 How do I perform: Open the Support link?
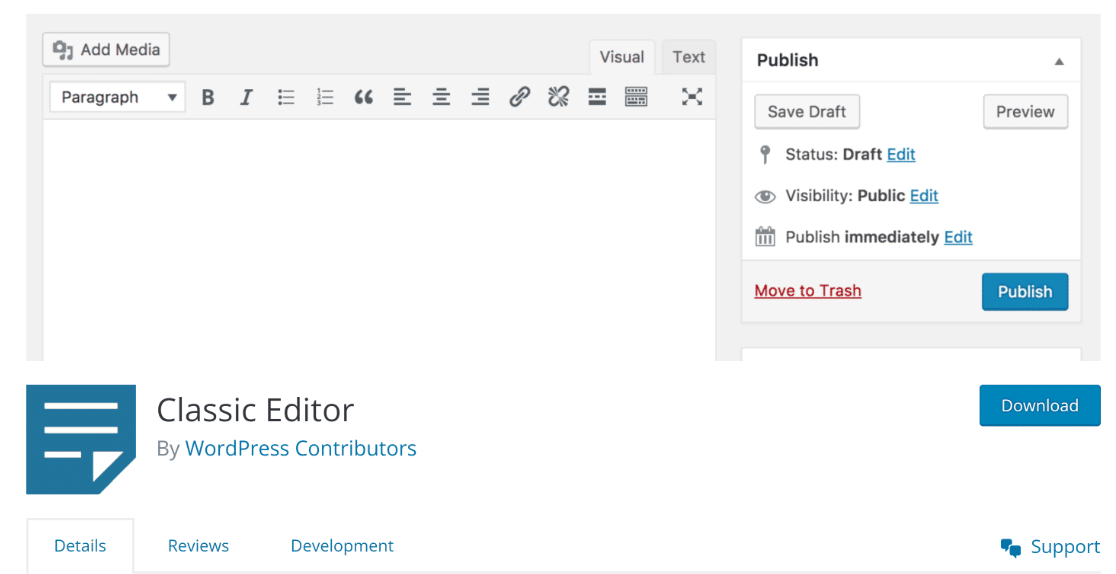[1051, 547]
